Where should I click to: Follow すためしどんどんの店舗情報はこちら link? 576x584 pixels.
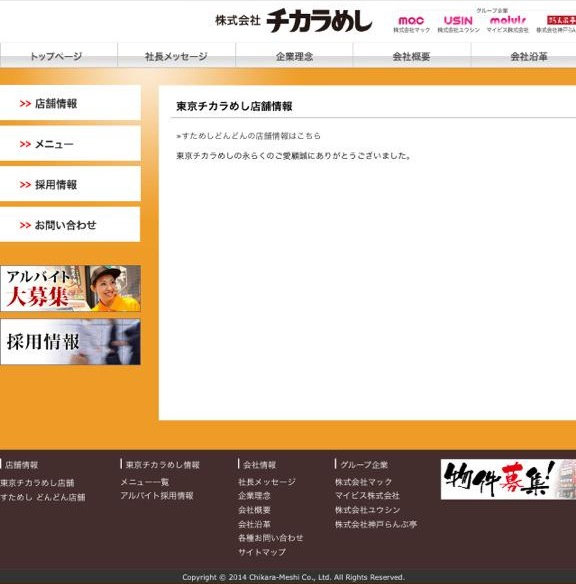248,136
